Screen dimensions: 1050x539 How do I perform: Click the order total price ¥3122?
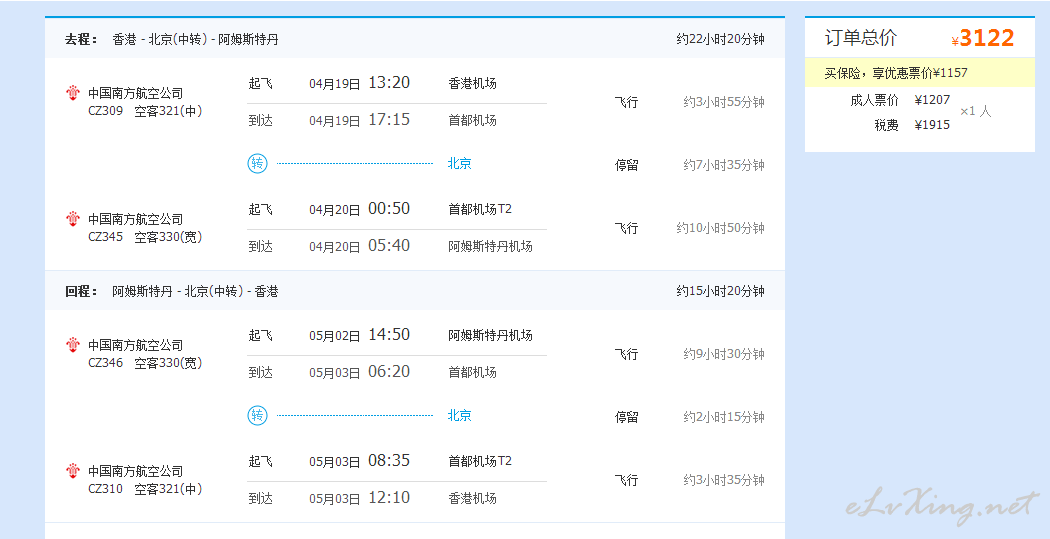pos(982,39)
